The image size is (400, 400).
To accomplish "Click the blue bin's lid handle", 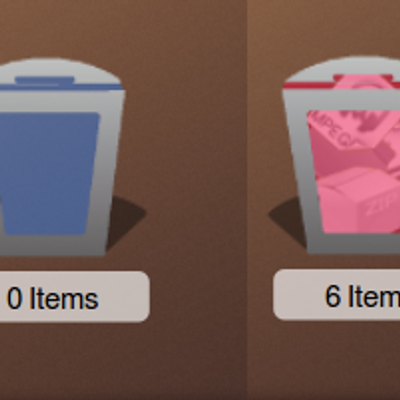I will (45, 80).
